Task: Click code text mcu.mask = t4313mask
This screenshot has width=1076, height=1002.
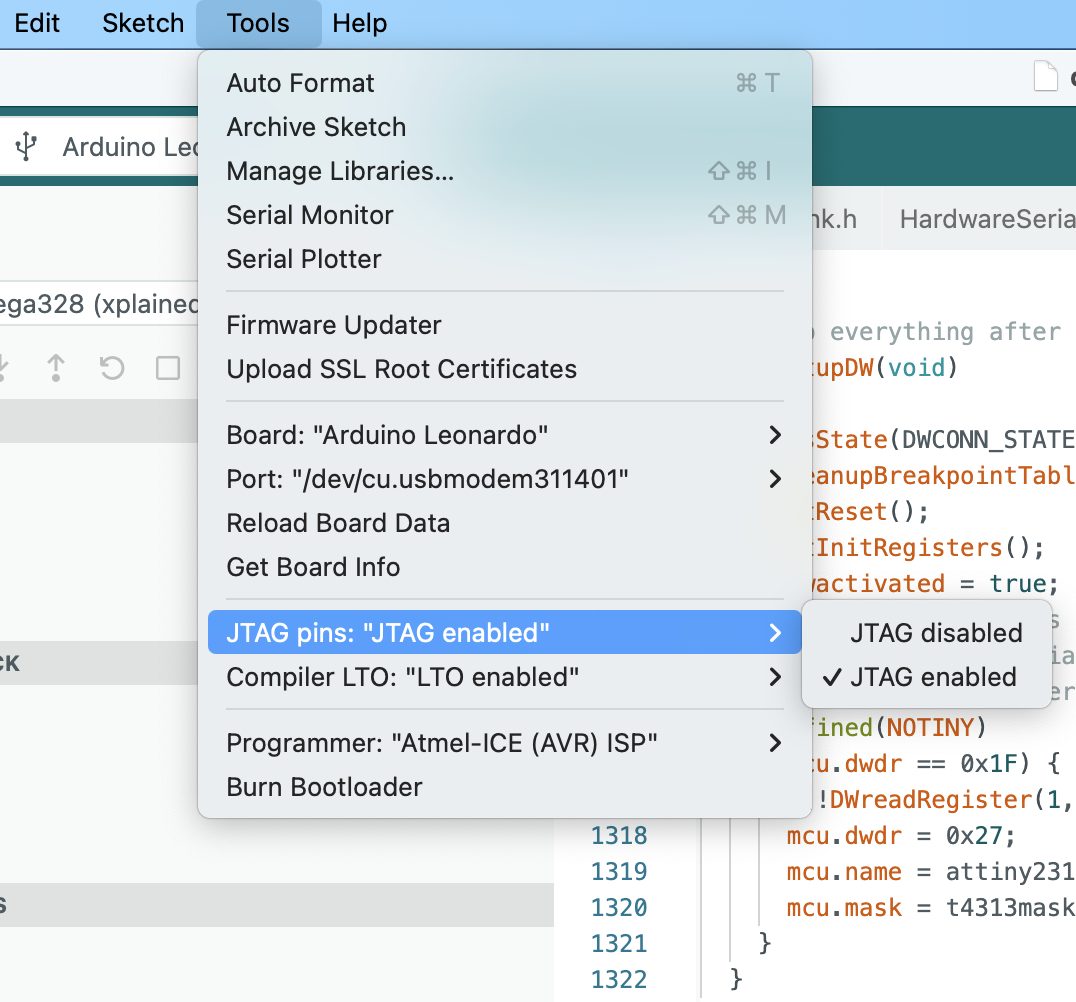Action: click(931, 907)
